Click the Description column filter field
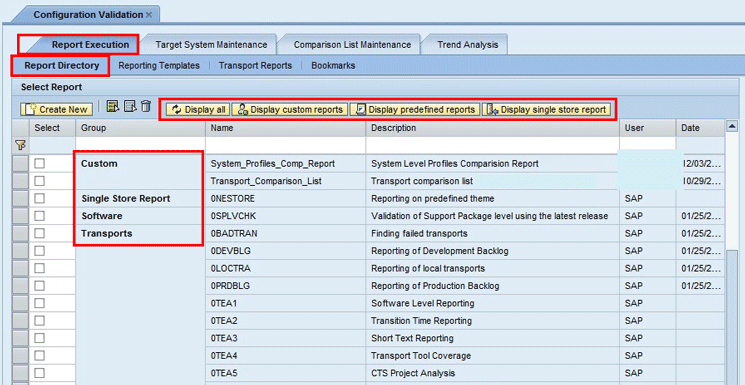Image resolution: width=745 pixels, height=385 pixels. point(493,145)
